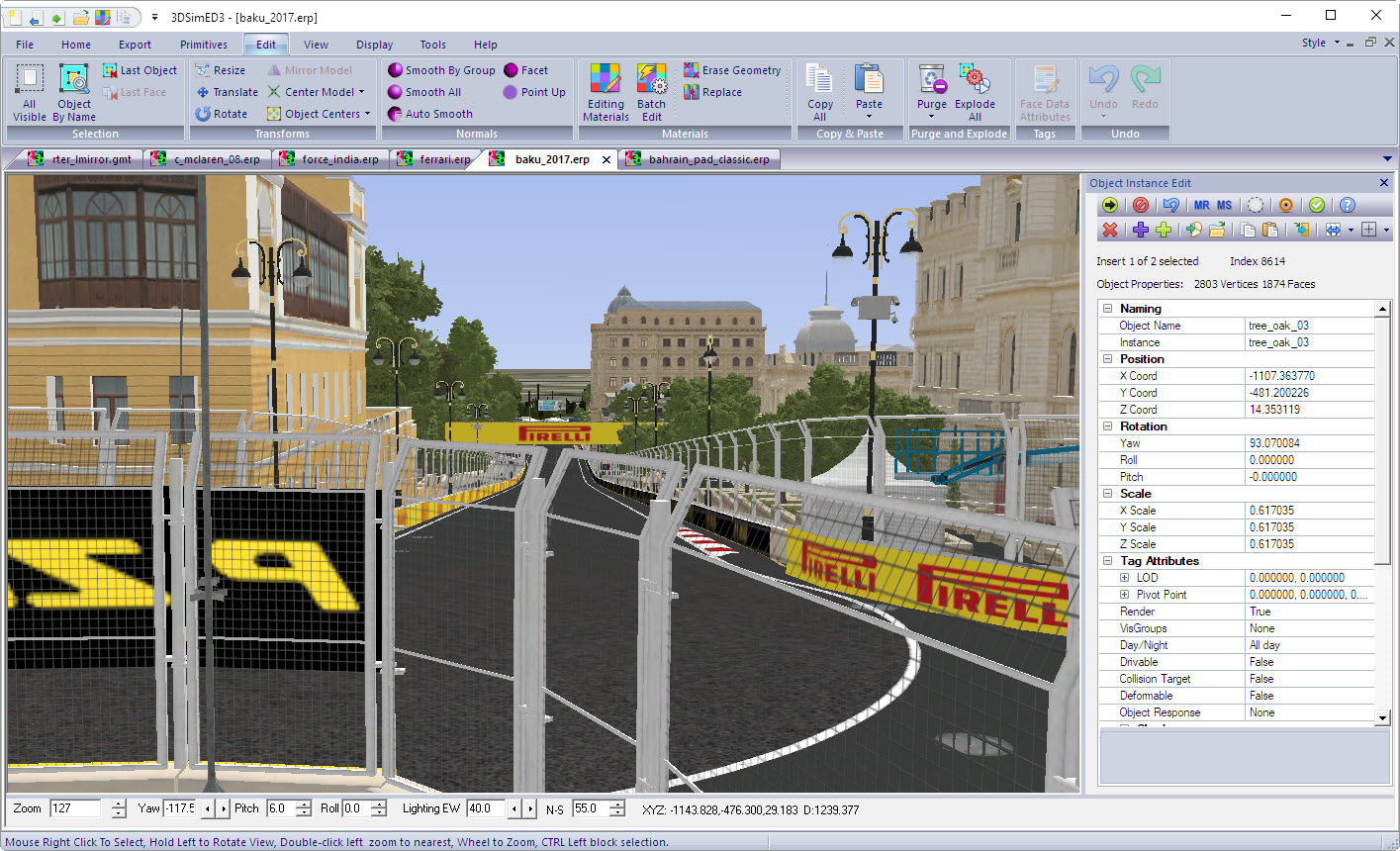This screenshot has width=1400, height=851.
Task: Click the Day/Night All day value
Action: pos(1310,645)
